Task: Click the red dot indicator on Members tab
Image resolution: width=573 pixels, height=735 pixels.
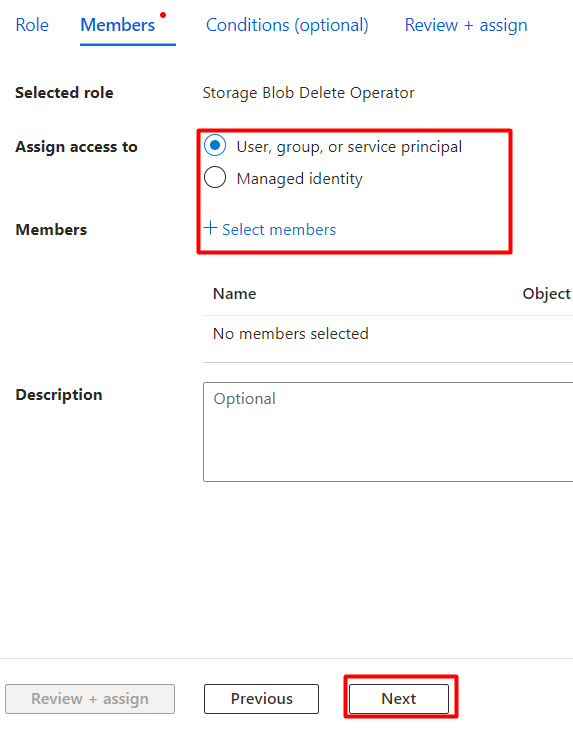Action: coord(163,15)
